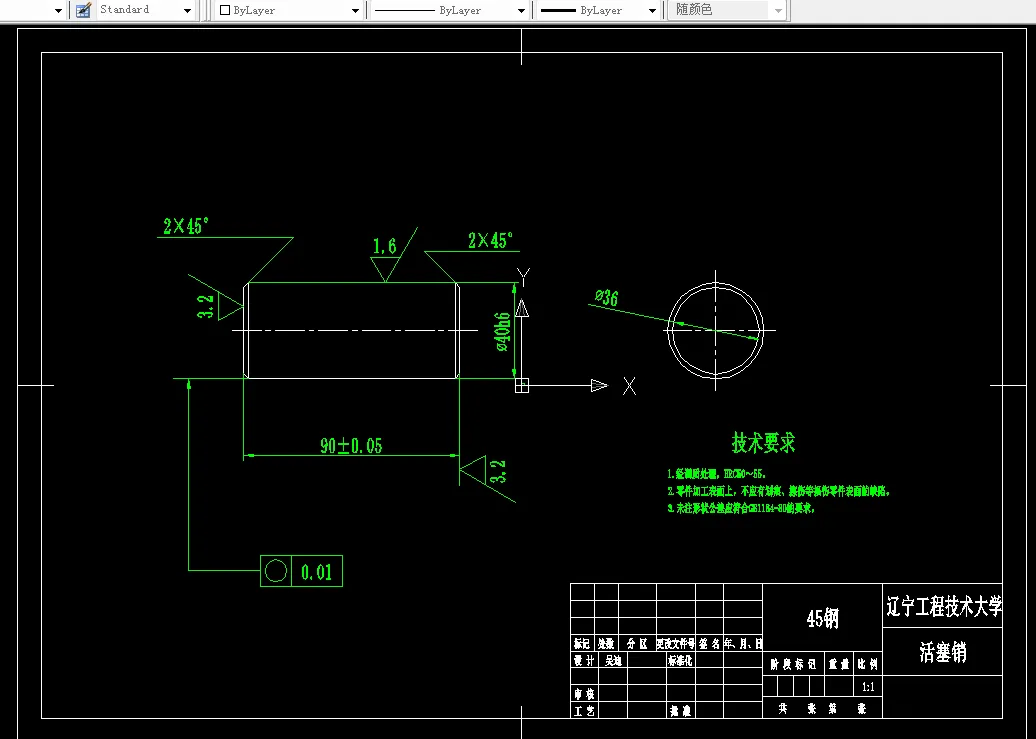This screenshot has height=739, width=1036.
Task: Select the 1.6 surface roughness value
Action: pos(385,247)
